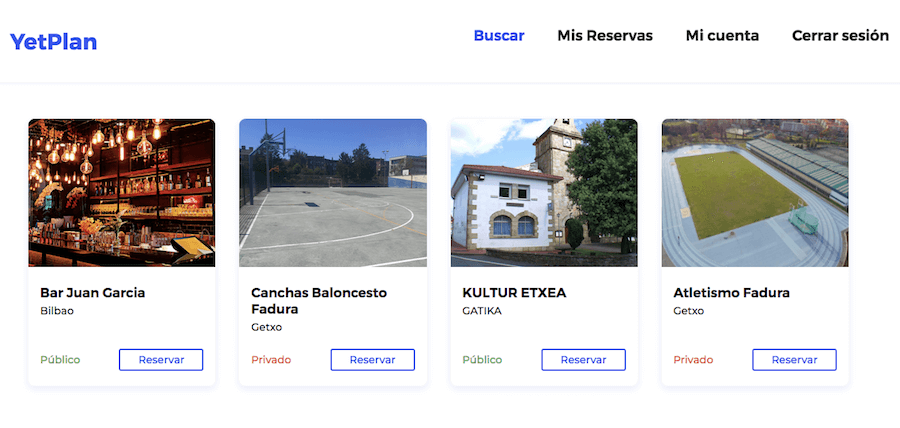Screen dimensions: 900x428
Task: Click the GATIKA location text
Action: pos(482,311)
